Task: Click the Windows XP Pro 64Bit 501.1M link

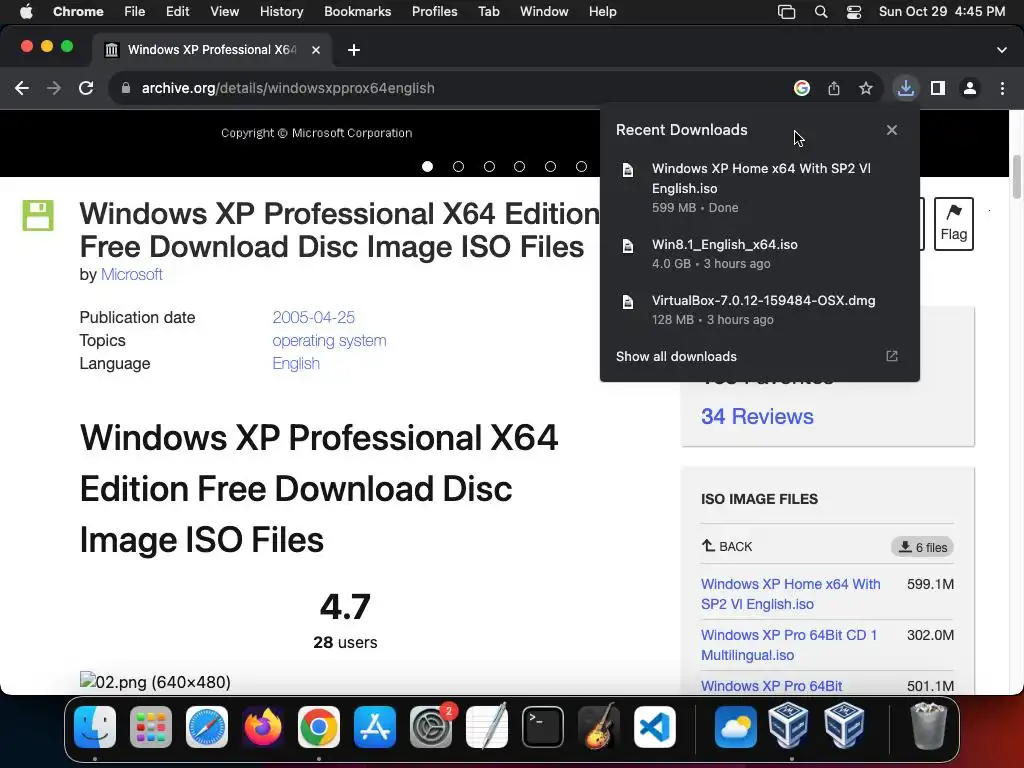Action: [x=771, y=686]
